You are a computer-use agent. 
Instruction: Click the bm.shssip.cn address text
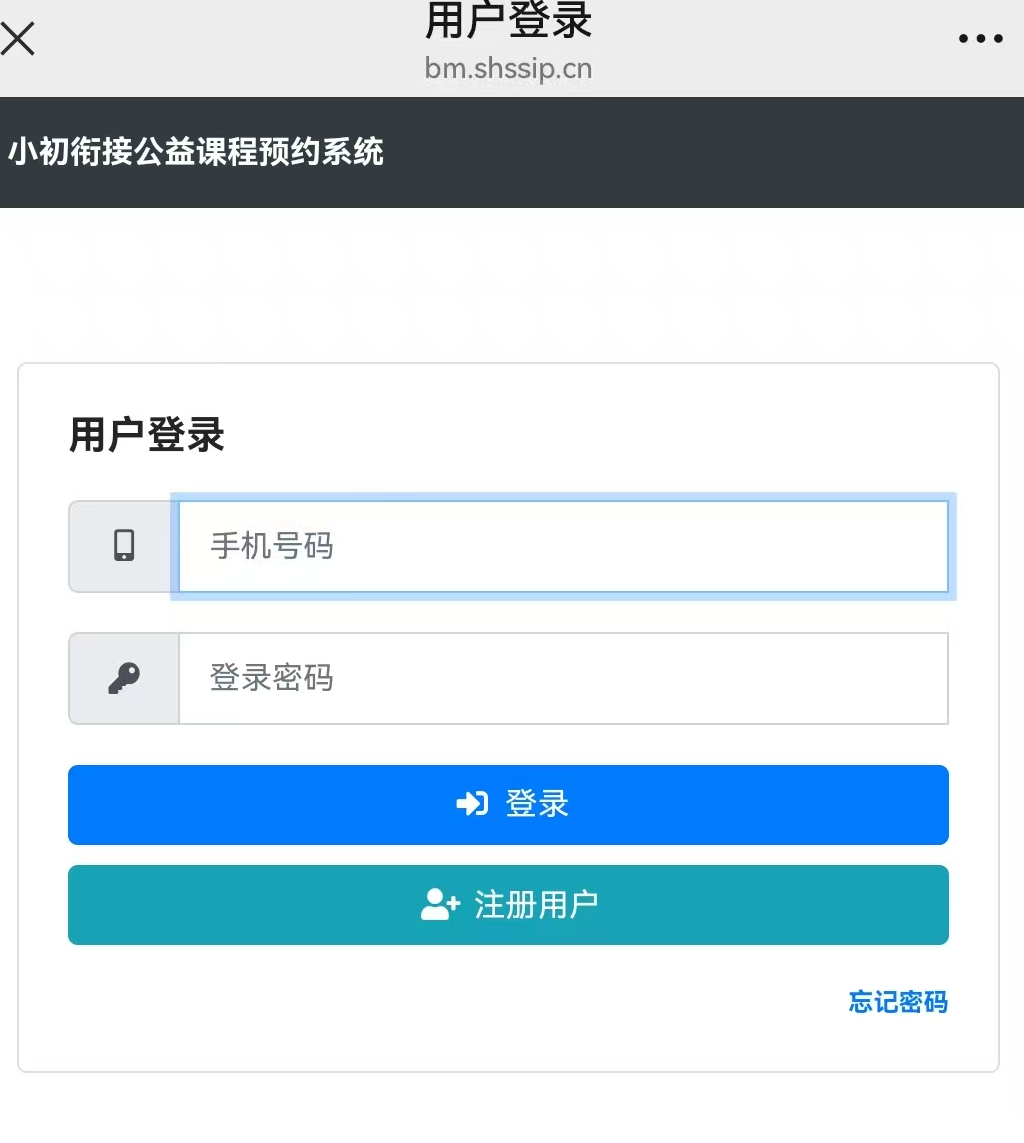click(508, 69)
